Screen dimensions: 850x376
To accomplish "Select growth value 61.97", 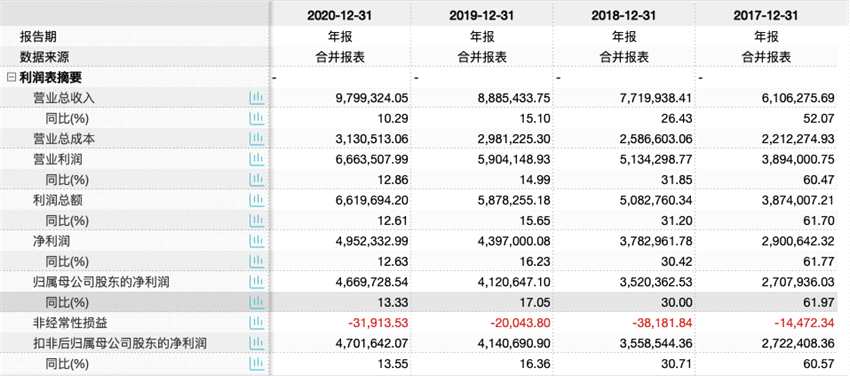I will tap(820, 302).
